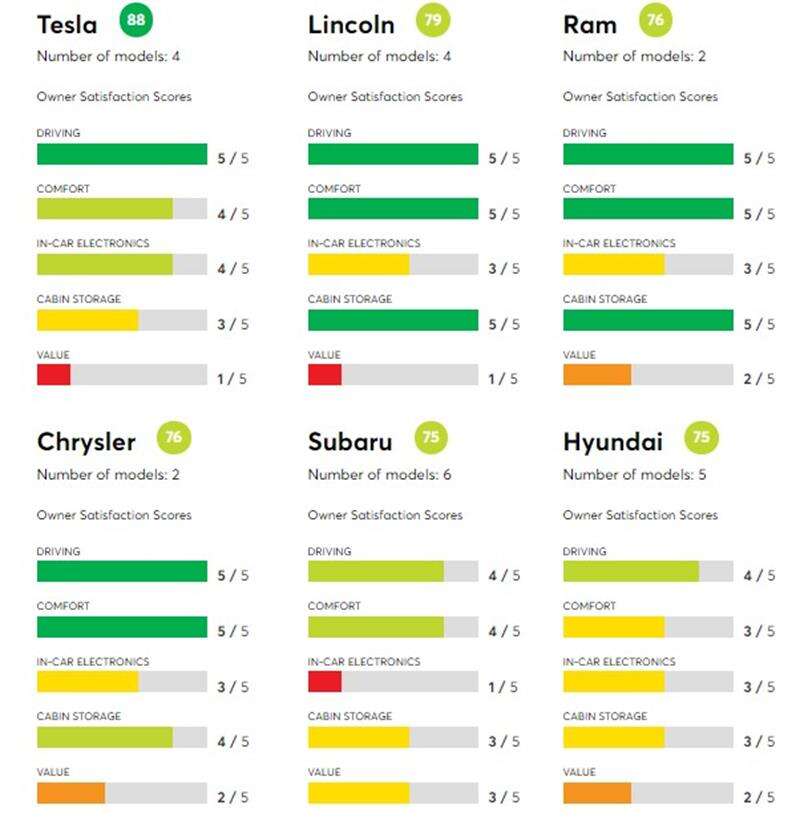
Task: Click Tesla's yellow Cabin Storage bar
Action: coord(88,320)
